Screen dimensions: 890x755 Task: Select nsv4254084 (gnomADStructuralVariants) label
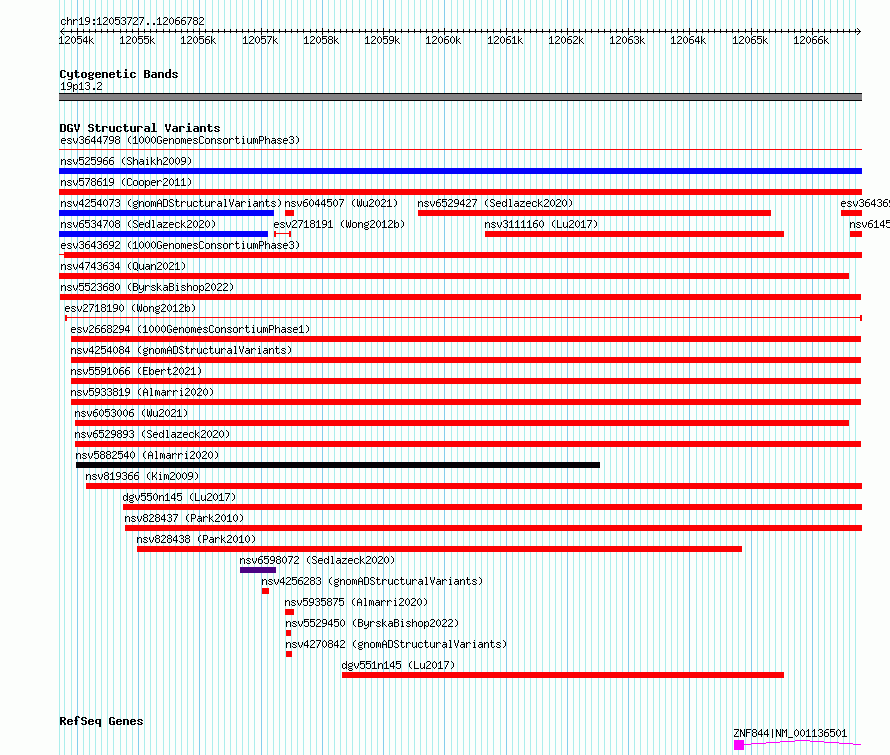pyautogui.click(x=181, y=350)
